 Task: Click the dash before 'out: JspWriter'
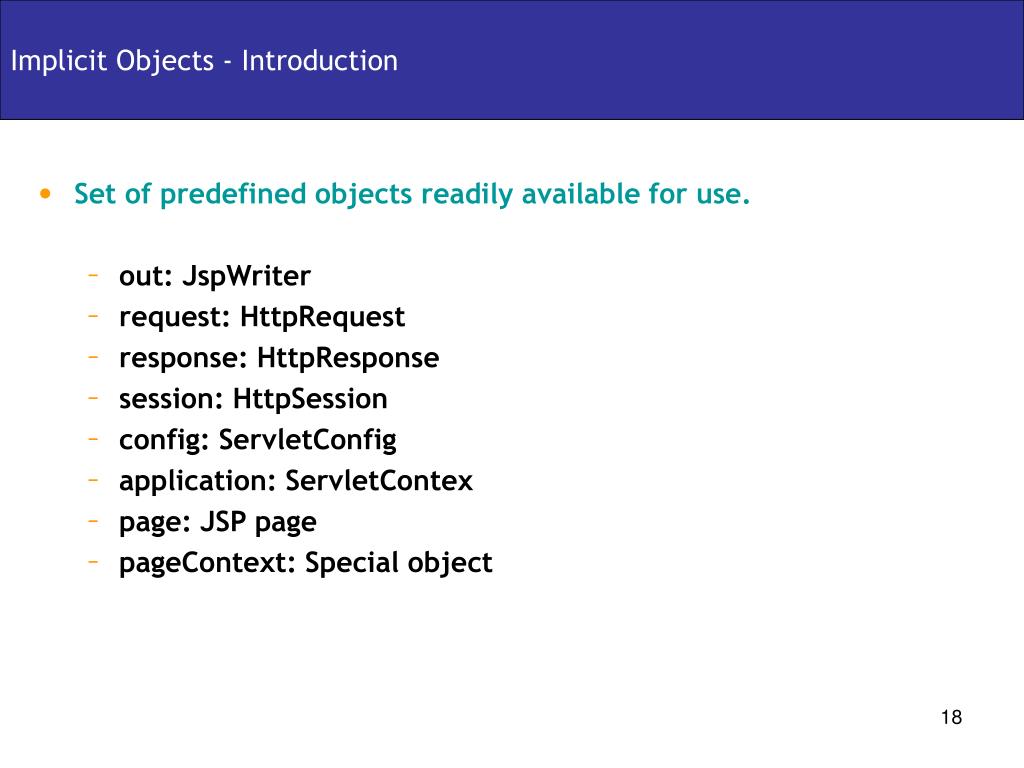[93, 276]
